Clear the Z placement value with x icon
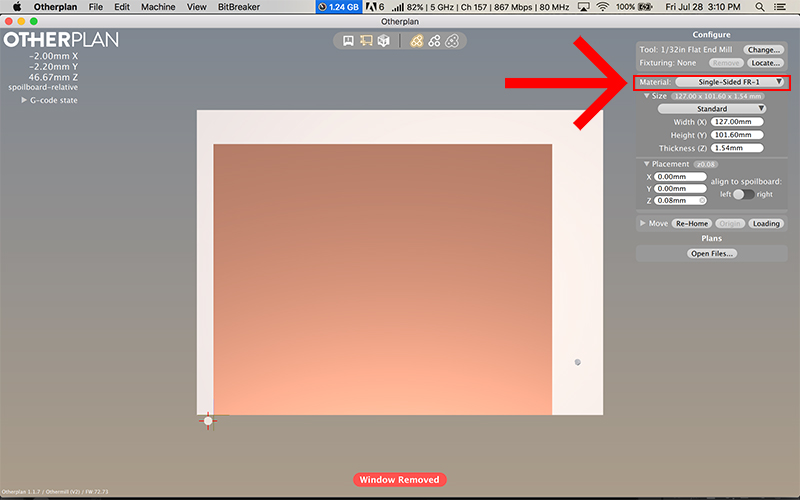 coord(702,201)
